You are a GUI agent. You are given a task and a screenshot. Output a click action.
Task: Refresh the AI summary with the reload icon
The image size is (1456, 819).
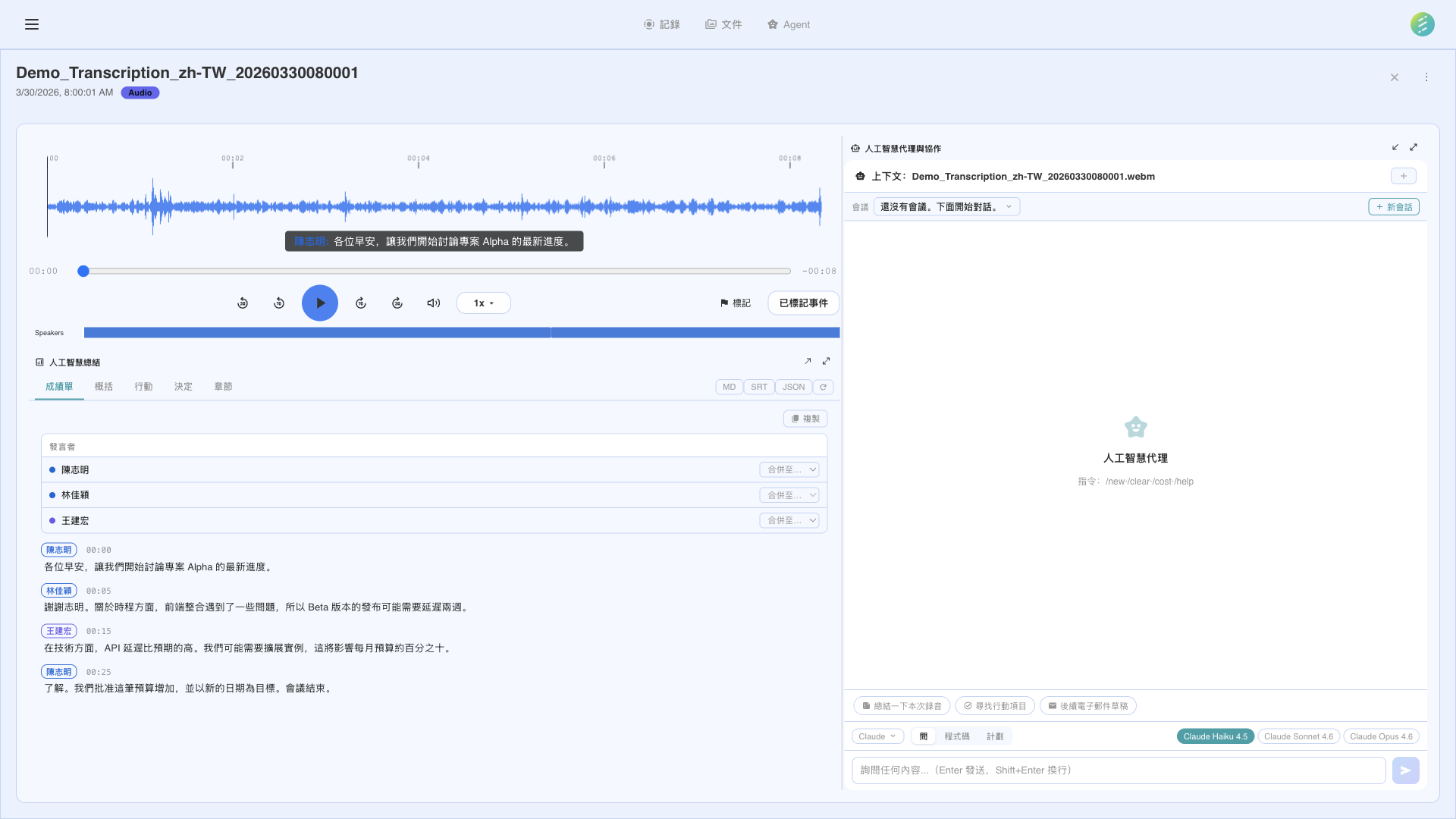point(824,387)
